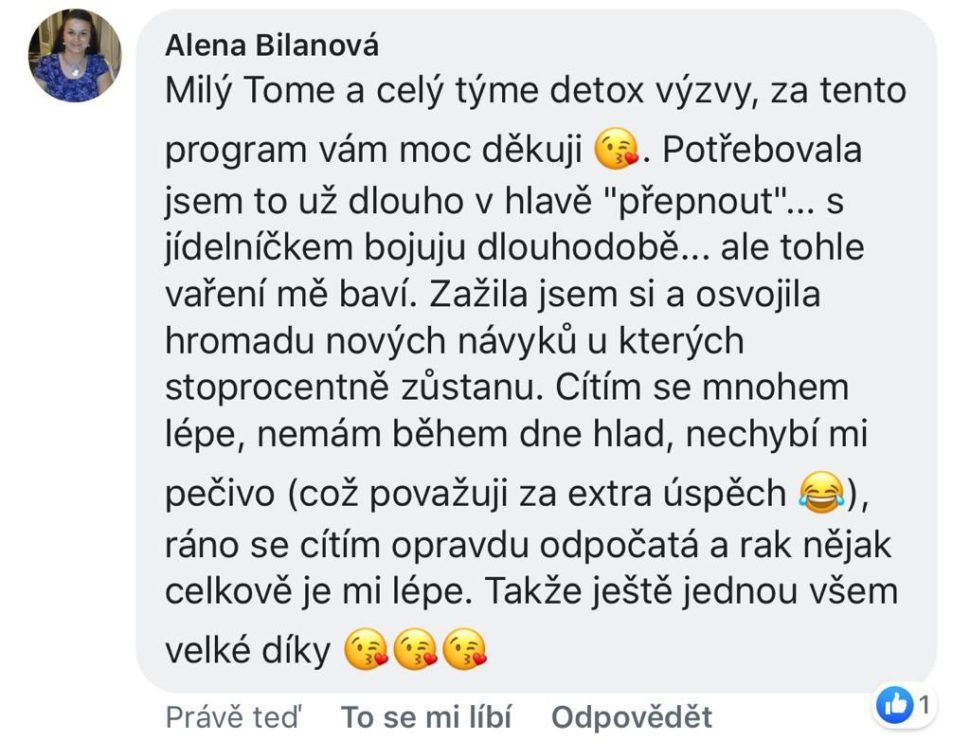Click "Odpovědět" to reply to the comment

point(632,717)
